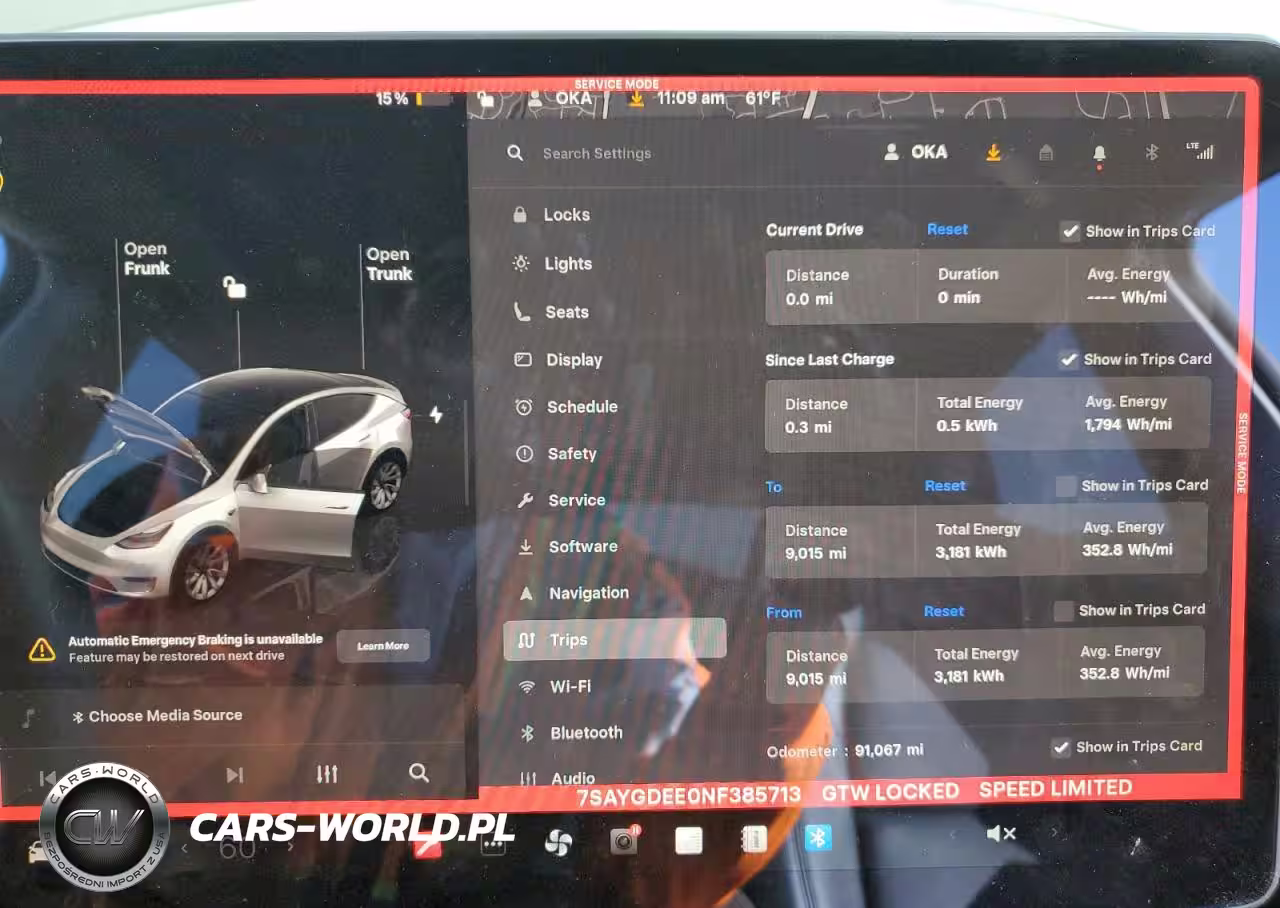Screen dimensions: 1280x908
Task: Open the OKA driver profile menu
Action: pos(916,152)
